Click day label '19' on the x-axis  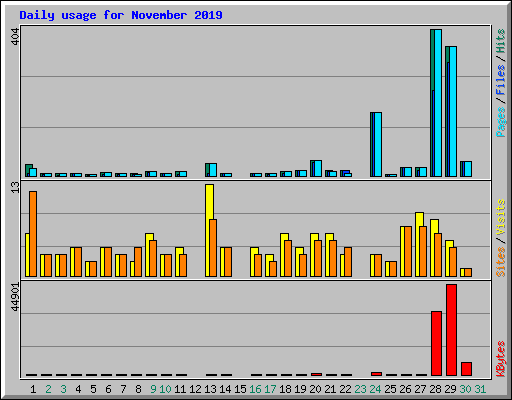click(300, 389)
